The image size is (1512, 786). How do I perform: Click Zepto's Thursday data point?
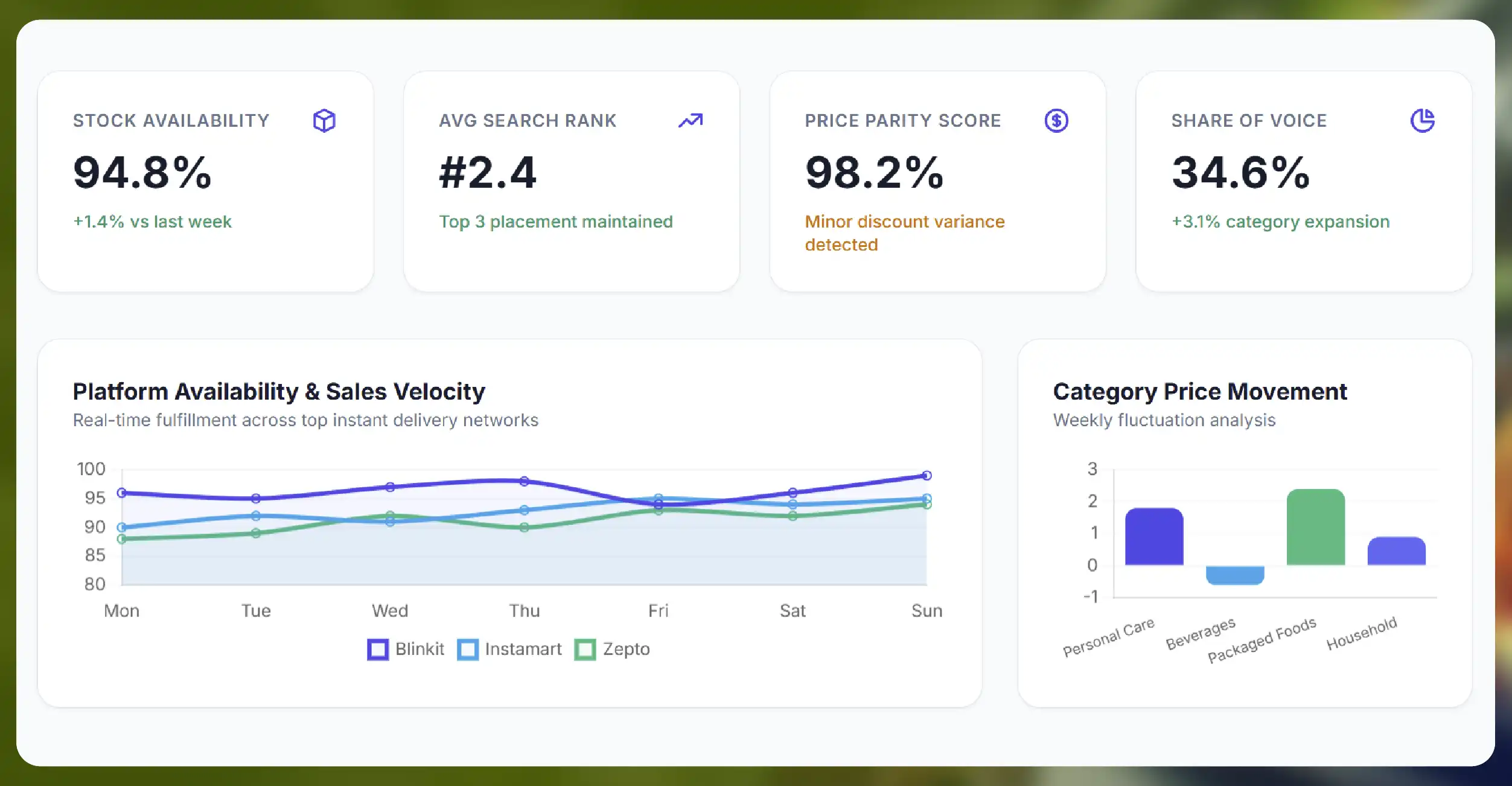(525, 527)
